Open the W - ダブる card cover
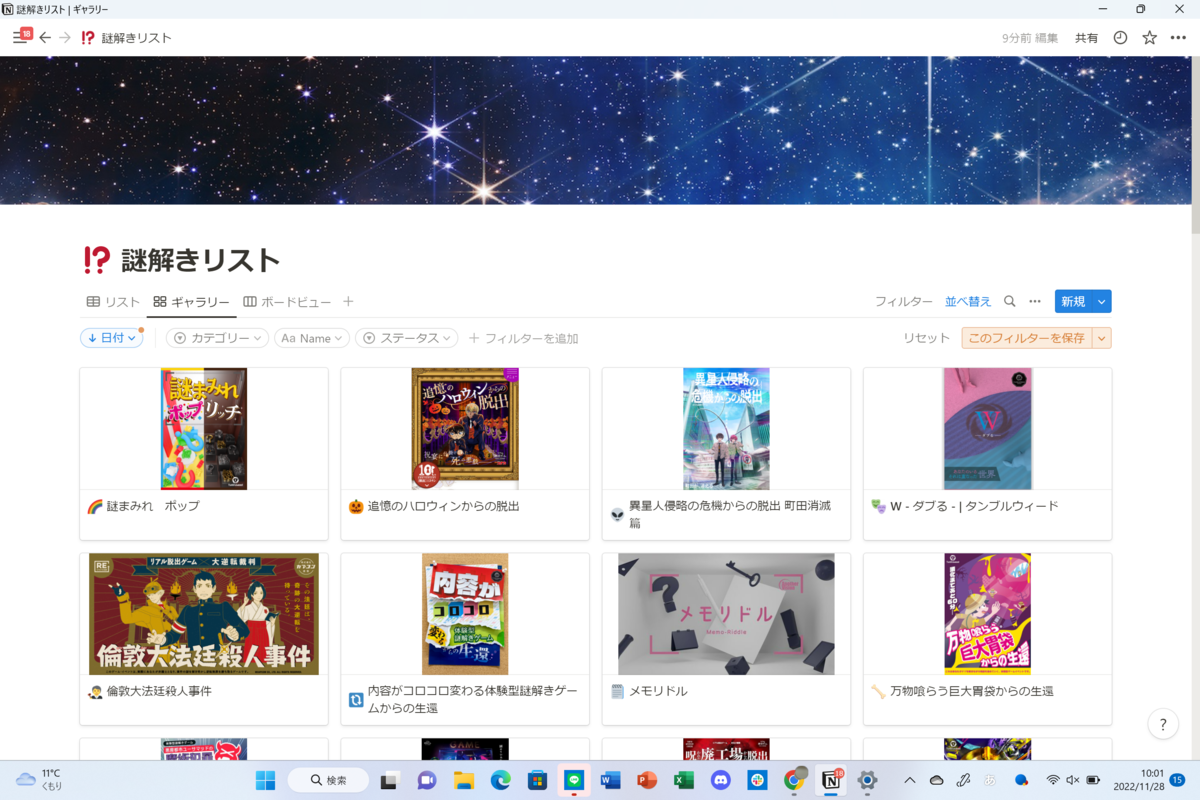This screenshot has width=1200, height=800. [987, 429]
